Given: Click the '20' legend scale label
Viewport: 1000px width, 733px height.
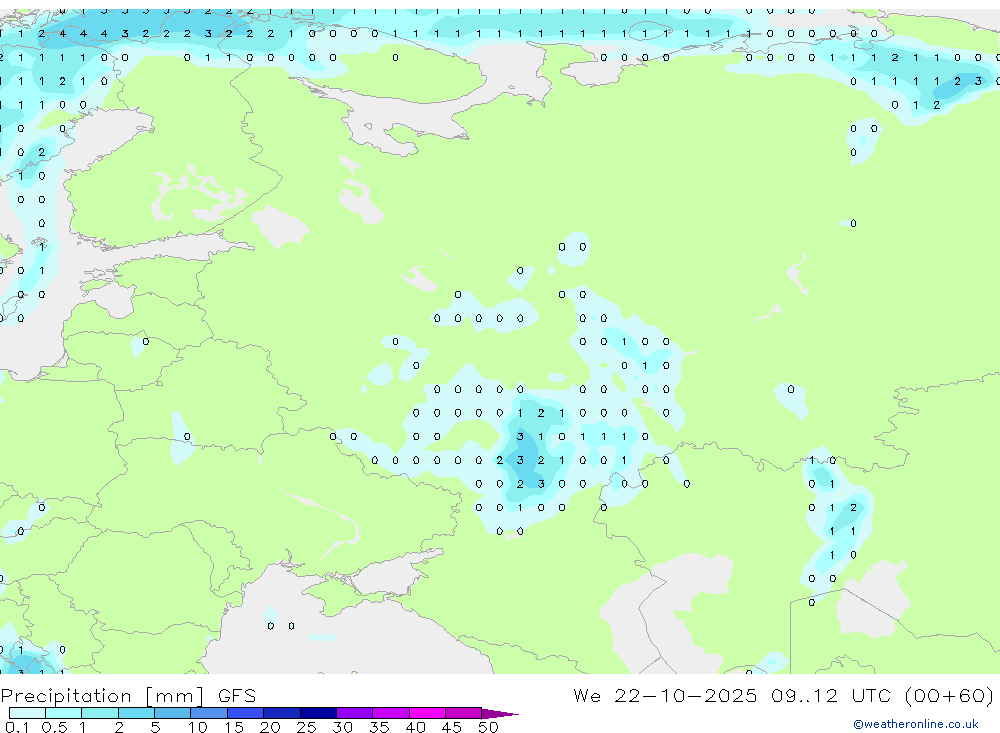Looking at the screenshot, I should (270, 727).
